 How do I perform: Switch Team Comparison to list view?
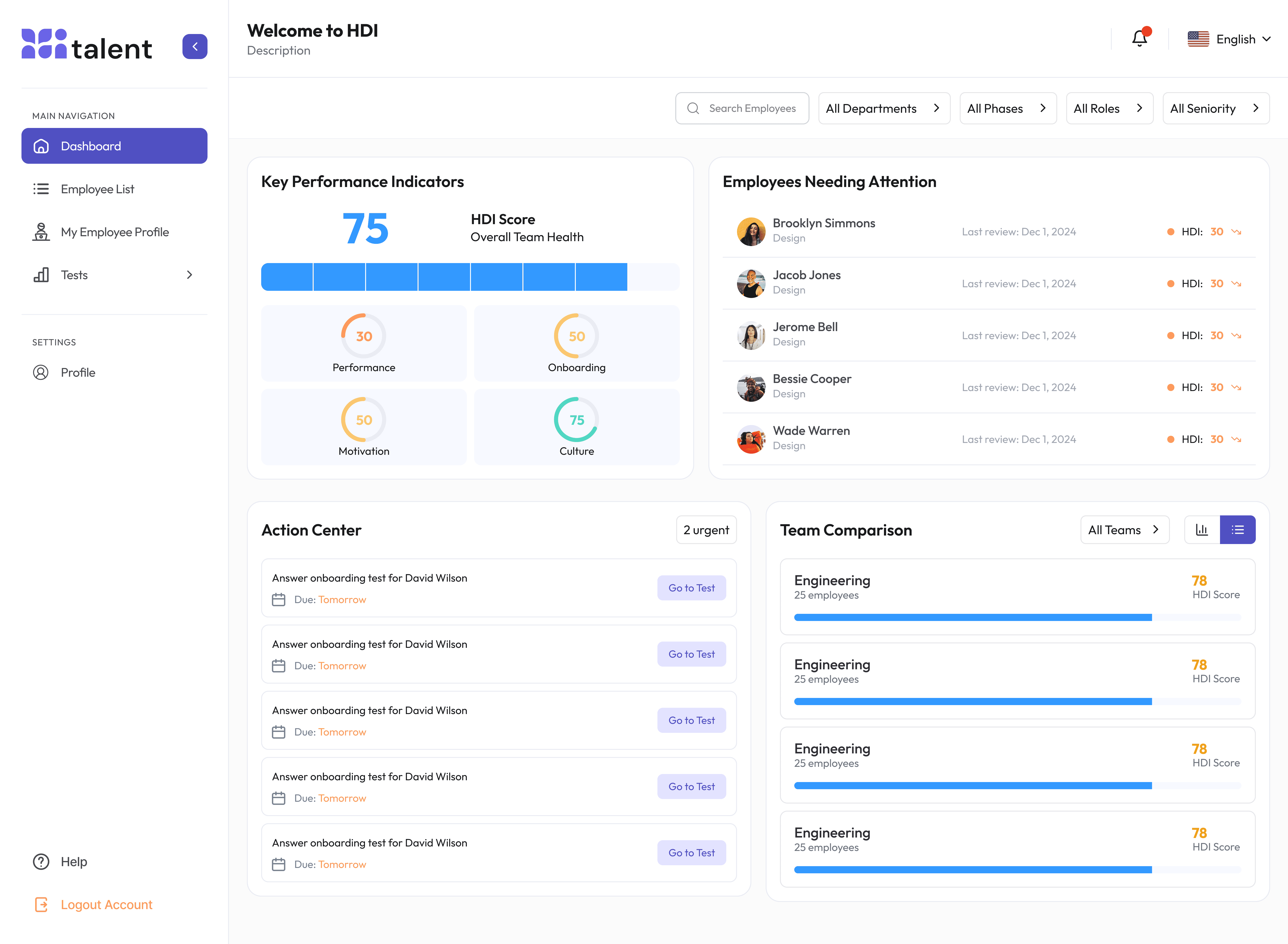point(1237,530)
